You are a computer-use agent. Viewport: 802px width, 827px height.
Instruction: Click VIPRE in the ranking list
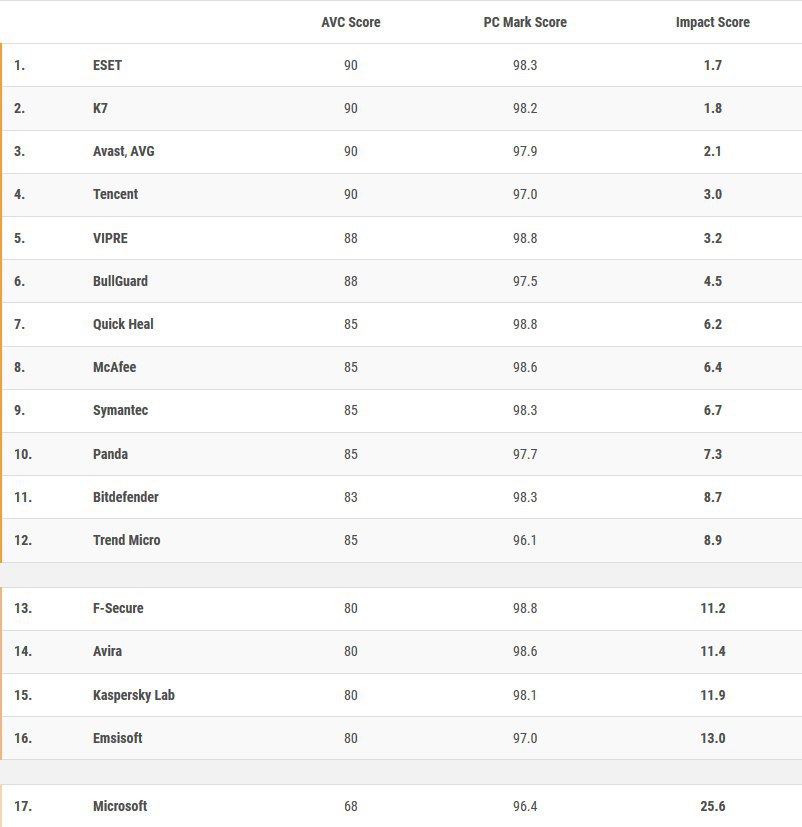[110, 238]
